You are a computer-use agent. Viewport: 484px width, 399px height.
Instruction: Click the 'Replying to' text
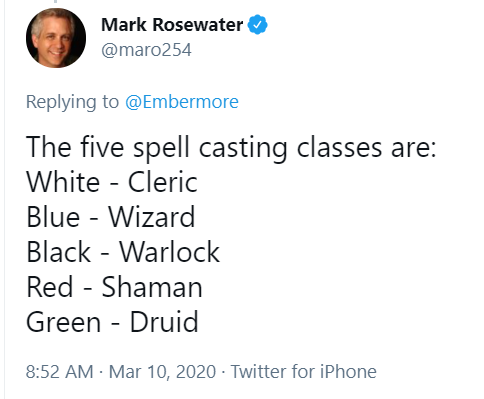72,102
